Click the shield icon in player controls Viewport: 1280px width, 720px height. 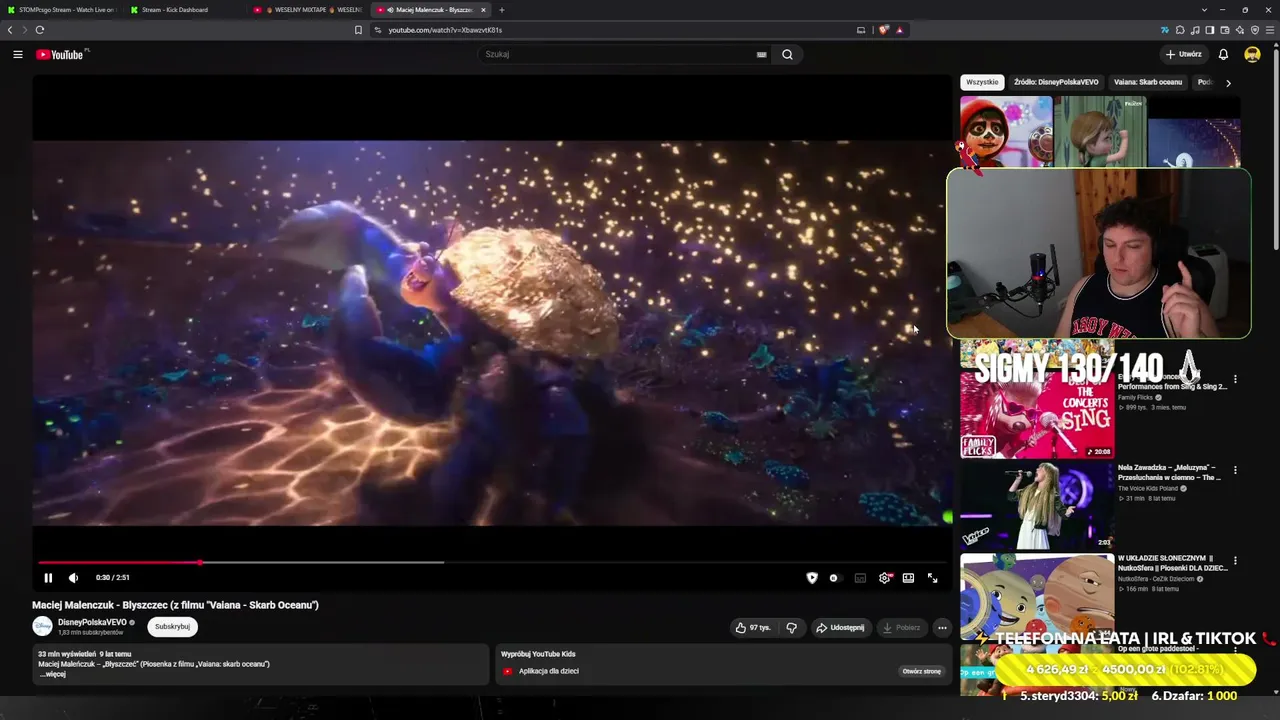click(x=812, y=578)
